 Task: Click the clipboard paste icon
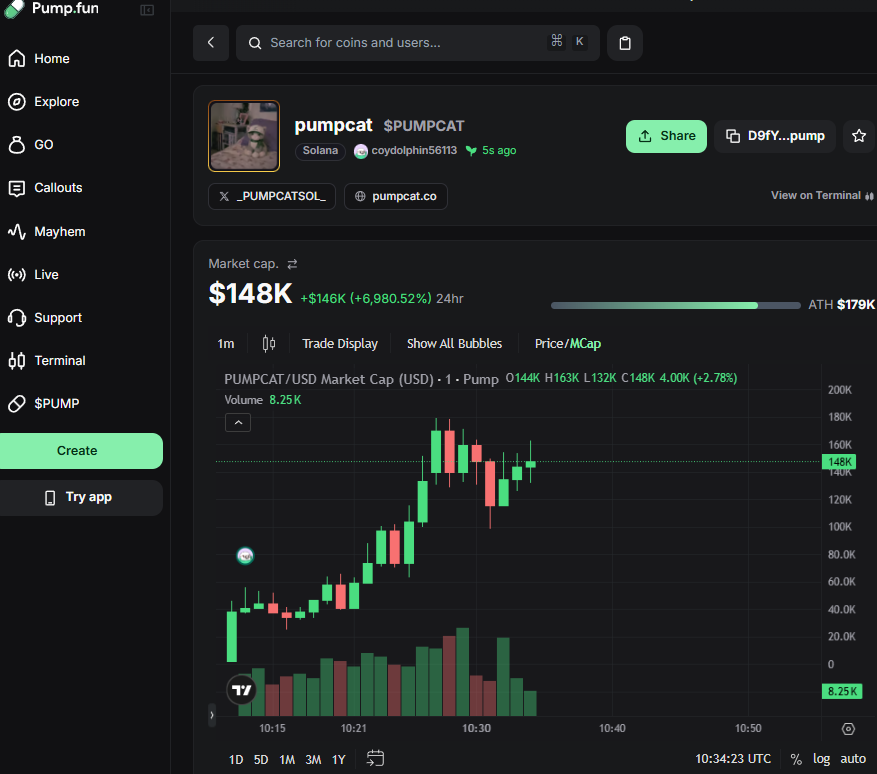click(x=625, y=43)
